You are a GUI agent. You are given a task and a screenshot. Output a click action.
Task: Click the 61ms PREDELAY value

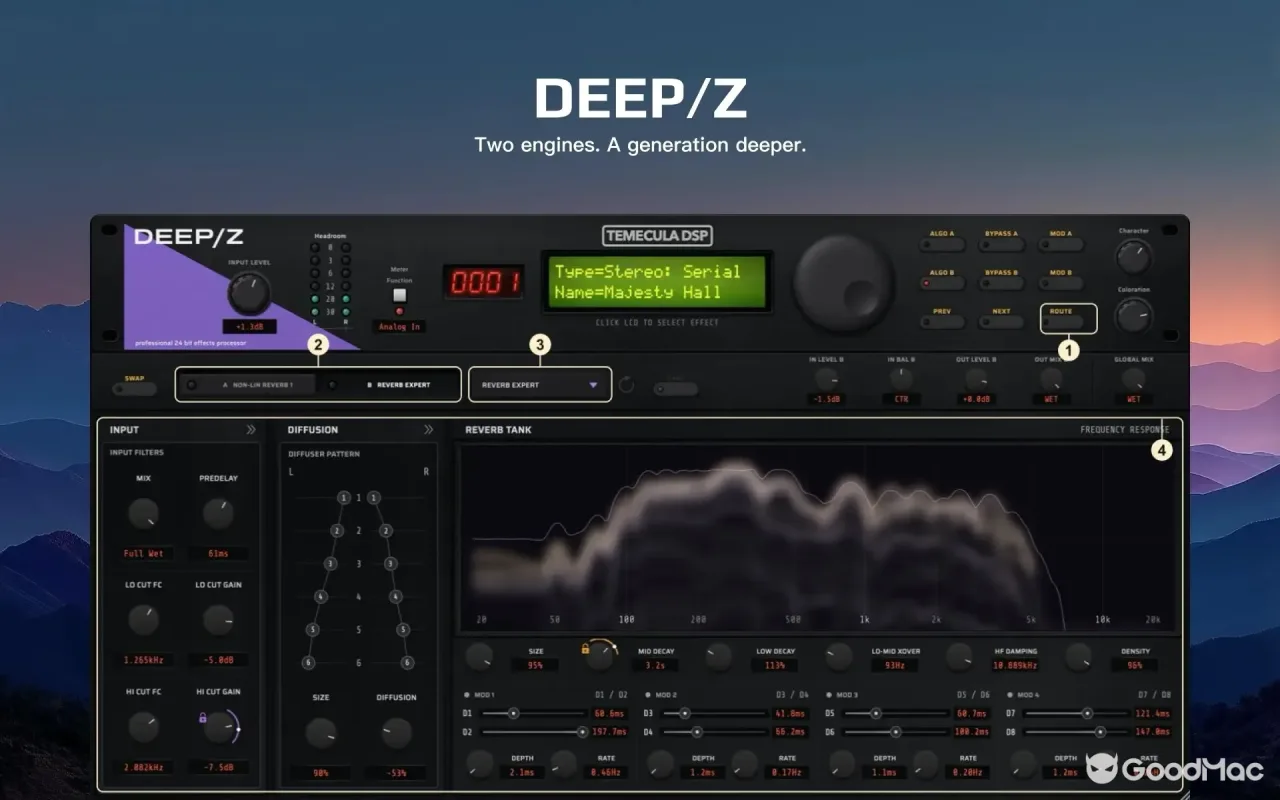click(x=218, y=553)
